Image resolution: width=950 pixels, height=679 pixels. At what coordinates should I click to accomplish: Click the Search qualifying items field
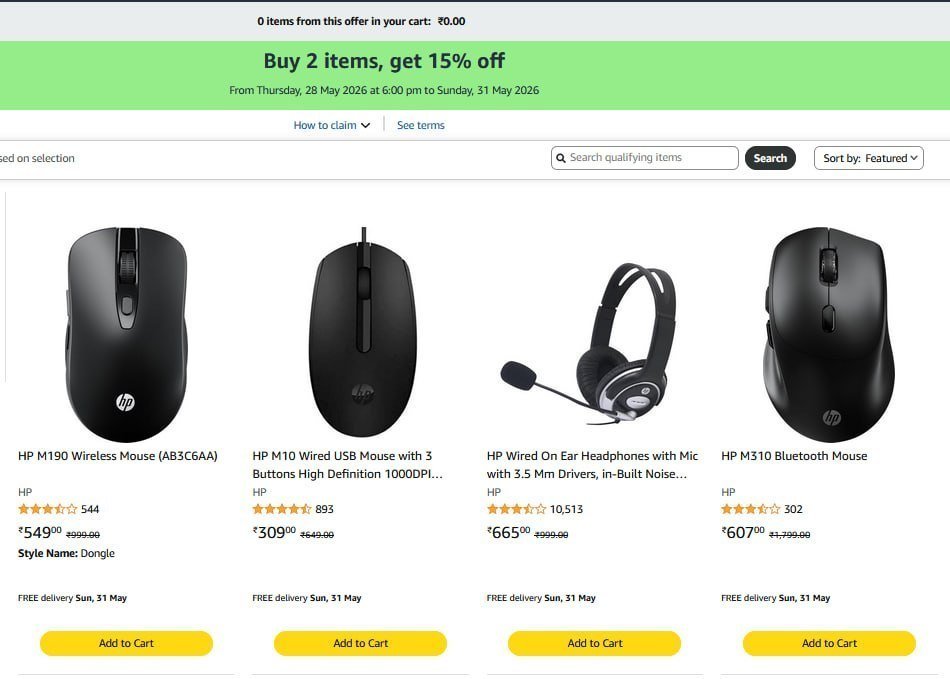tap(645, 158)
